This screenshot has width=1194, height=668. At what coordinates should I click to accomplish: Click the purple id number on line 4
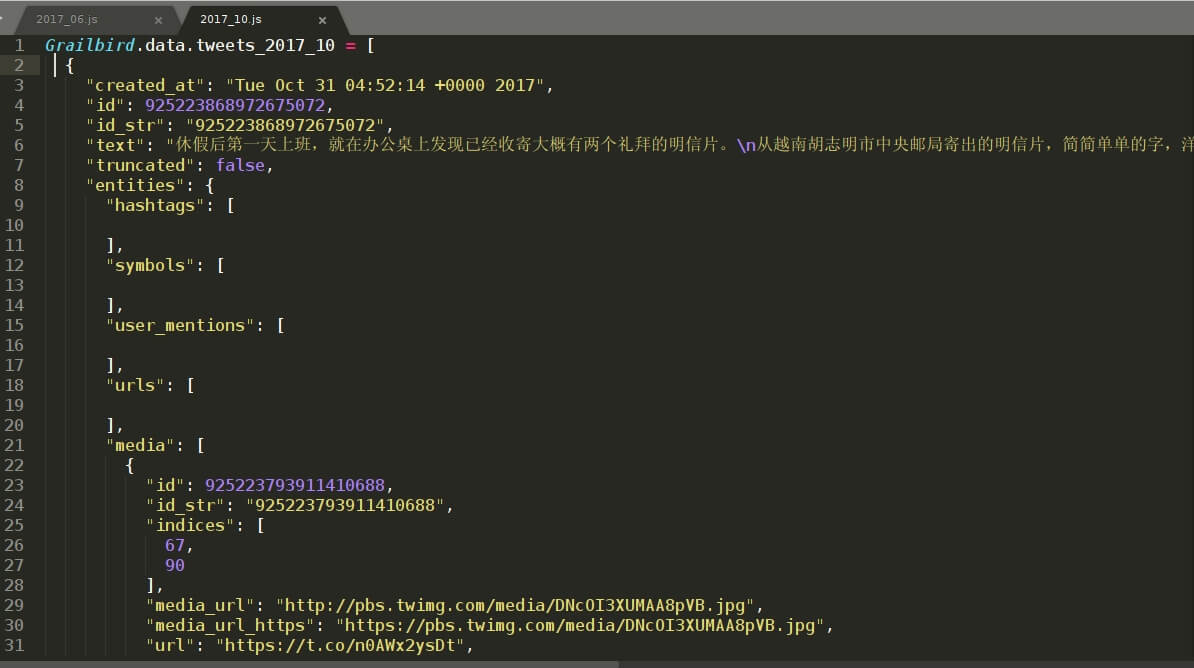click(x=235, y=105)
